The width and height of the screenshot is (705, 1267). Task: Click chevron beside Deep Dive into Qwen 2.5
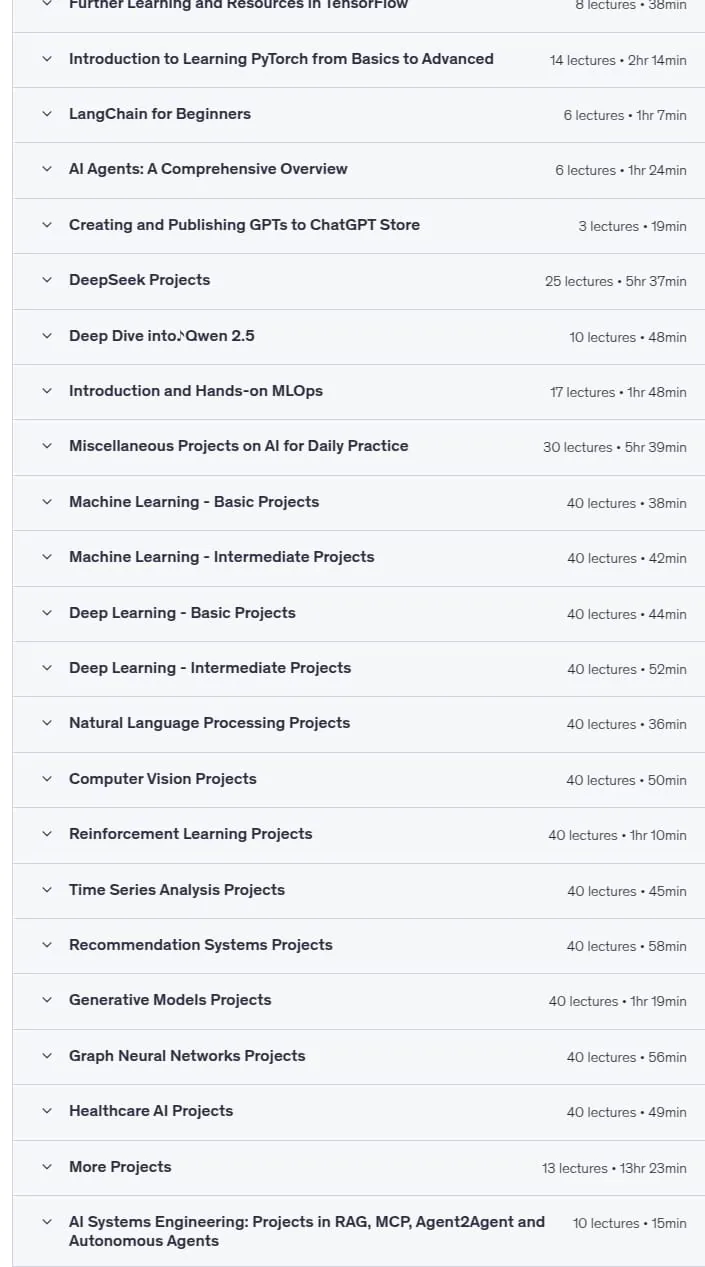point(46,336)
